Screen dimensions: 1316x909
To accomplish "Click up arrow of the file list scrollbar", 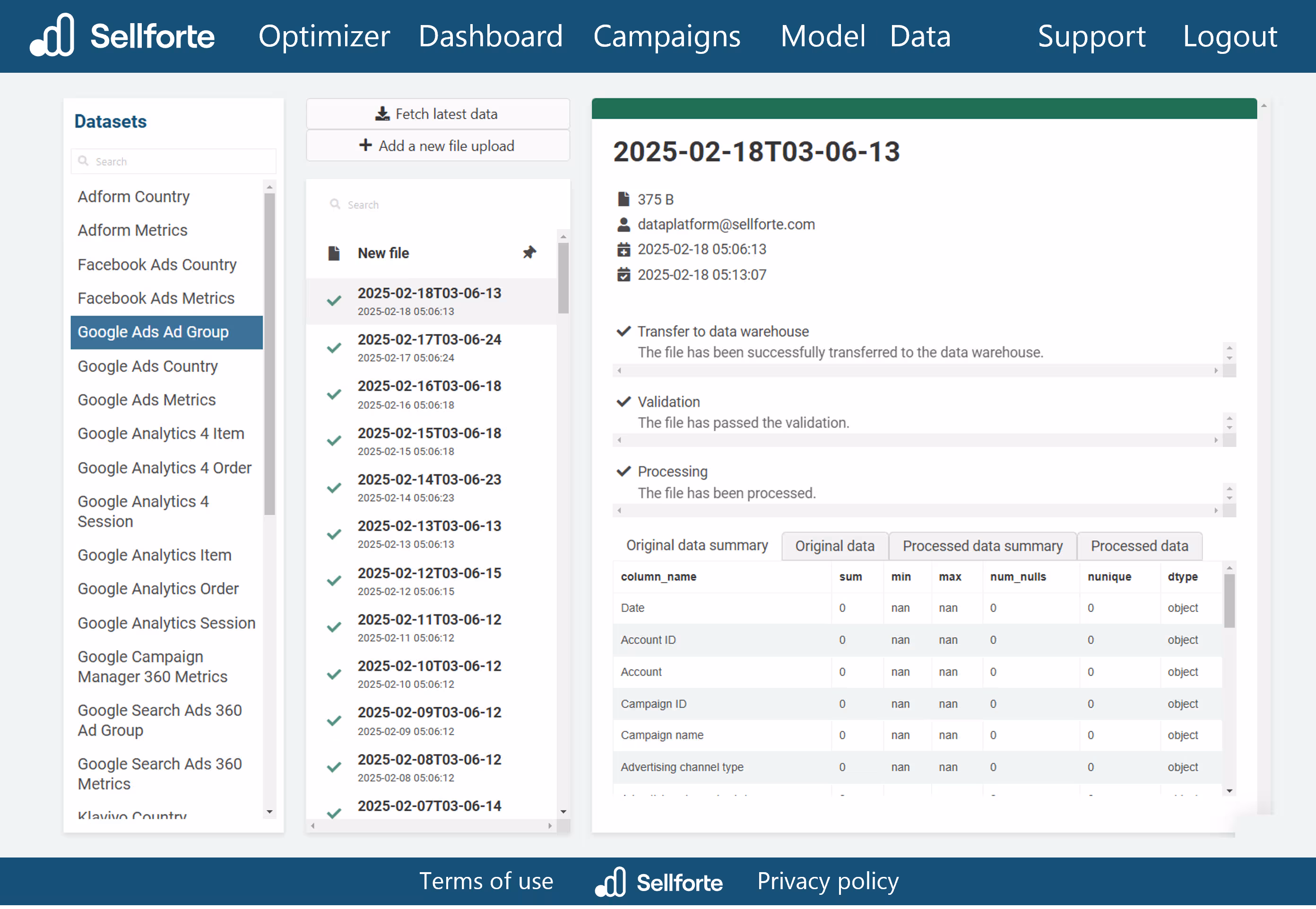I will [563, 236].
